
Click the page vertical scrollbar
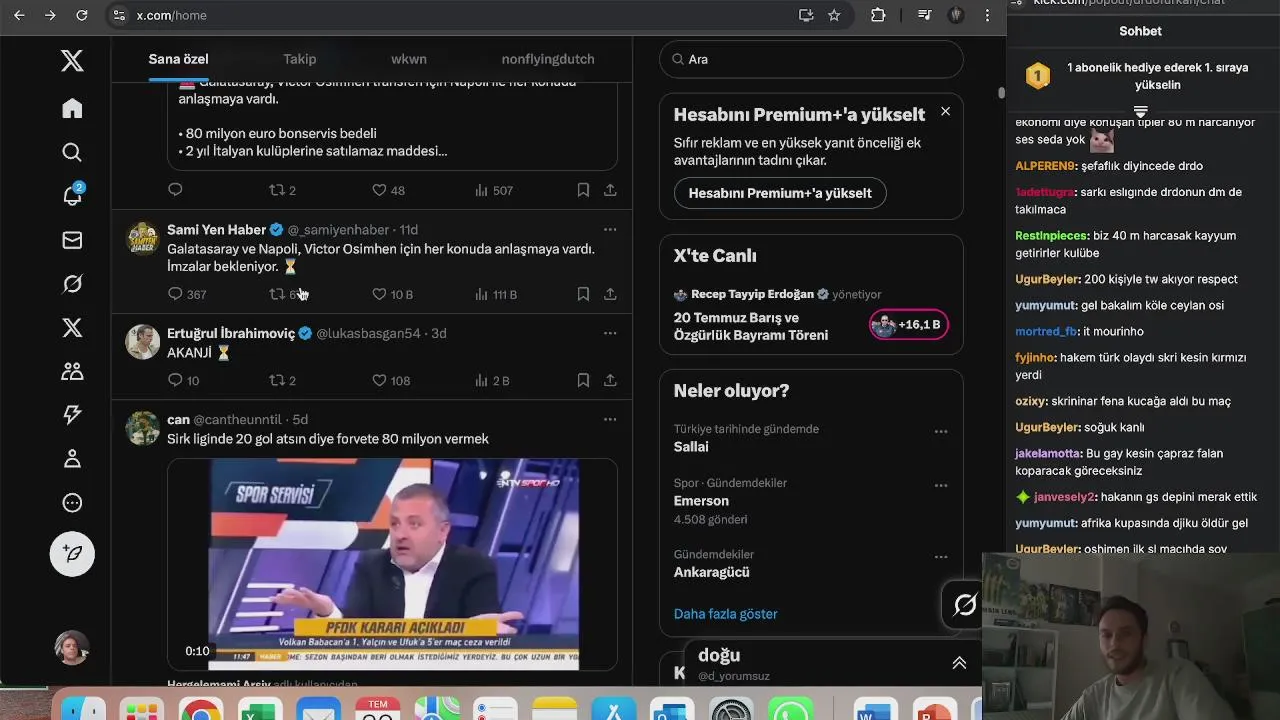[x=1001, y=93]
